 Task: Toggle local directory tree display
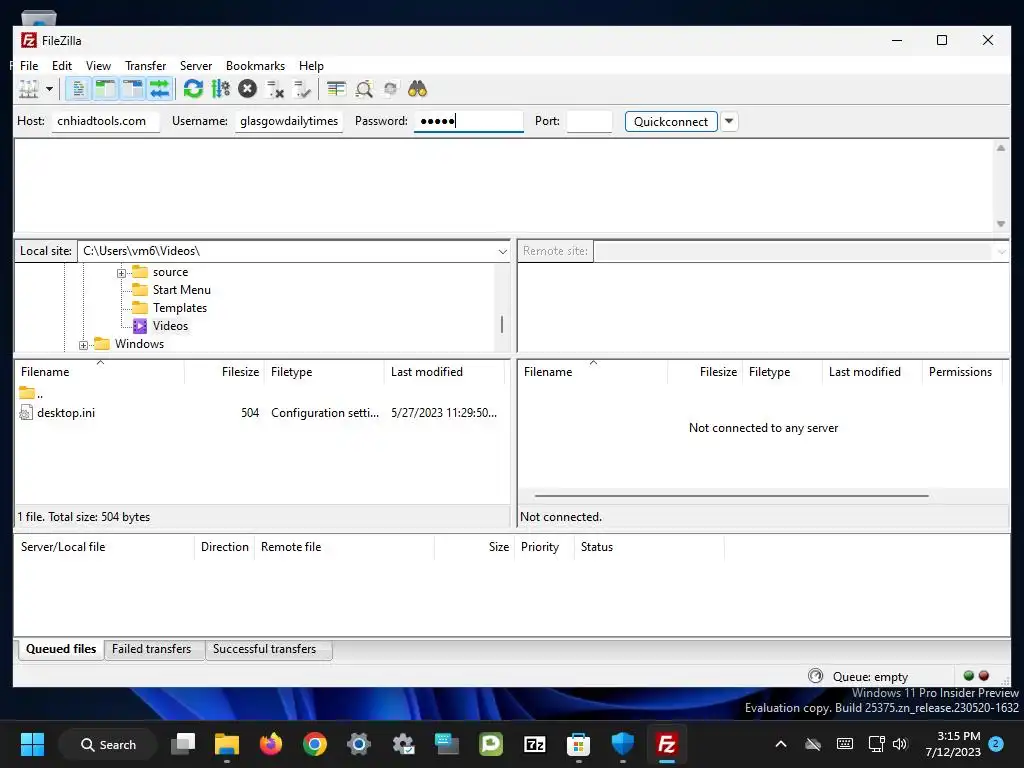[x=105, y=89]
